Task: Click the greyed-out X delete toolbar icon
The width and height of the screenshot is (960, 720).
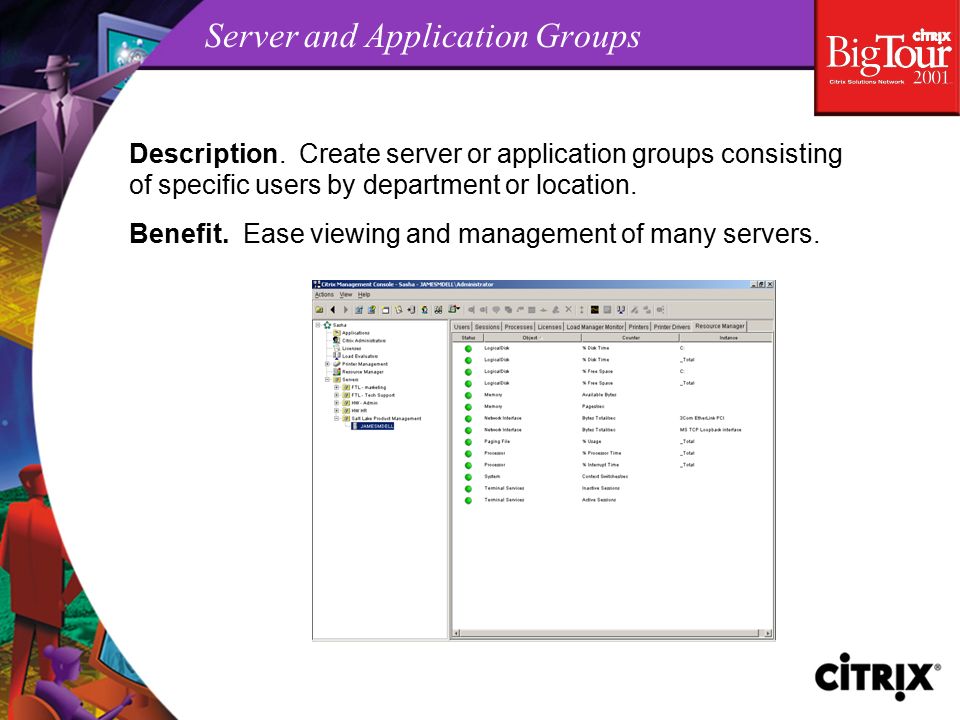Action: (568, 309)
